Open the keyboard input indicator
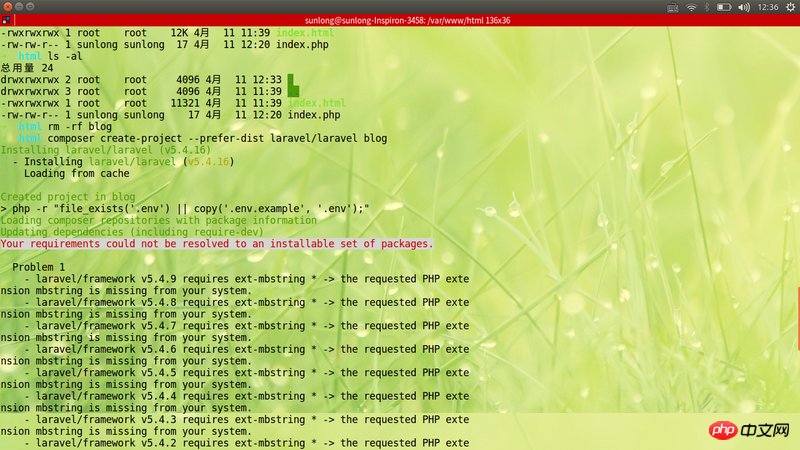The height and width of the screenshot is (450, 800). click(x=672, y=7)
